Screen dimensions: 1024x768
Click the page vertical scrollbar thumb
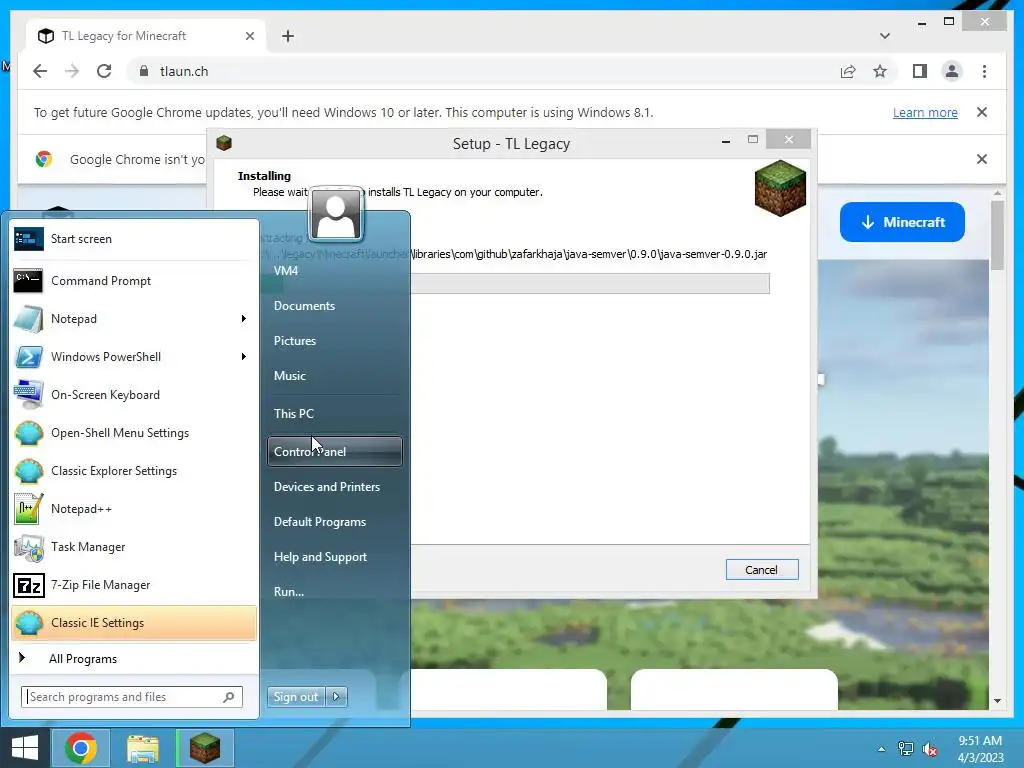click(x=997, y=235)
